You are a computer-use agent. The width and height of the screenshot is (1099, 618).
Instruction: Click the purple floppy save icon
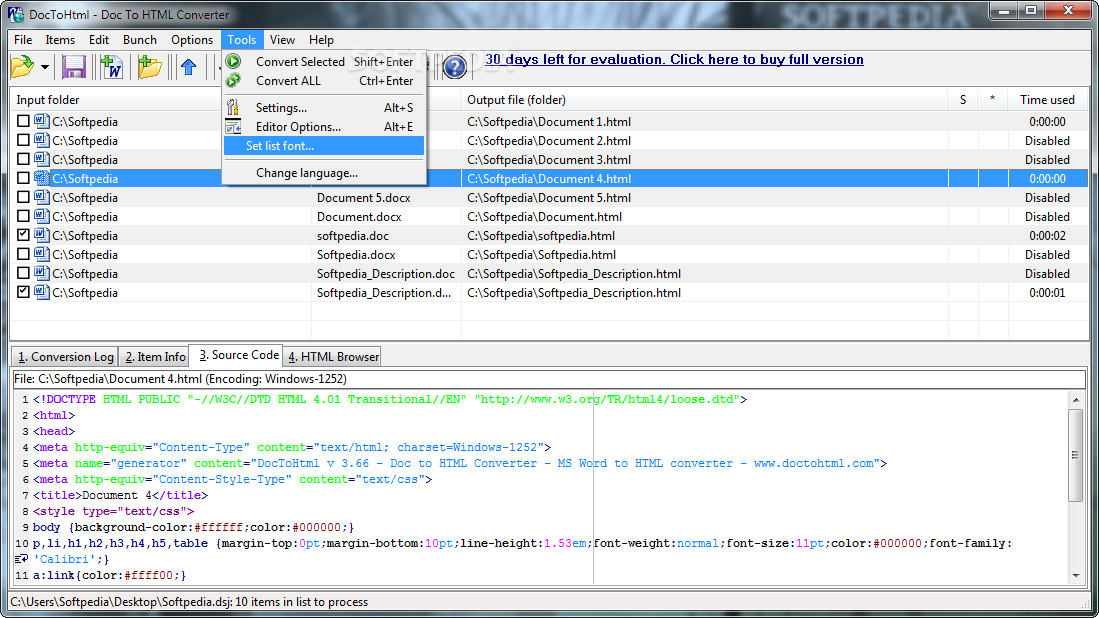74,67
